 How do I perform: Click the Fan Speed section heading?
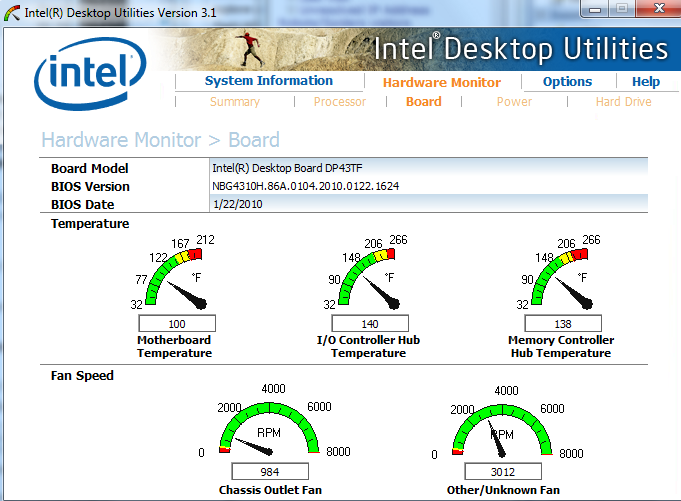pyautogui.click(x=82, y=376)
